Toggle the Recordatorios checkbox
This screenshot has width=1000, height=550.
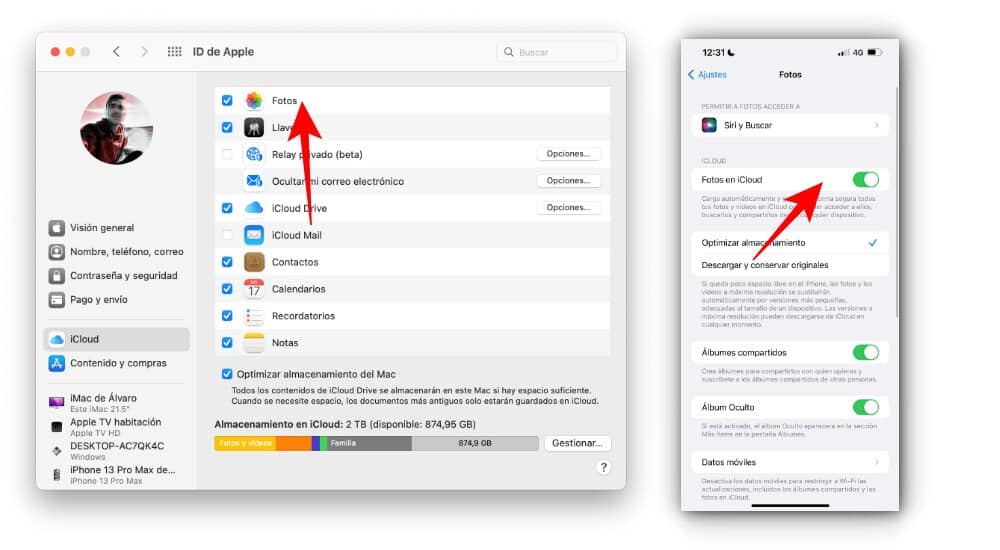[227, 316]
